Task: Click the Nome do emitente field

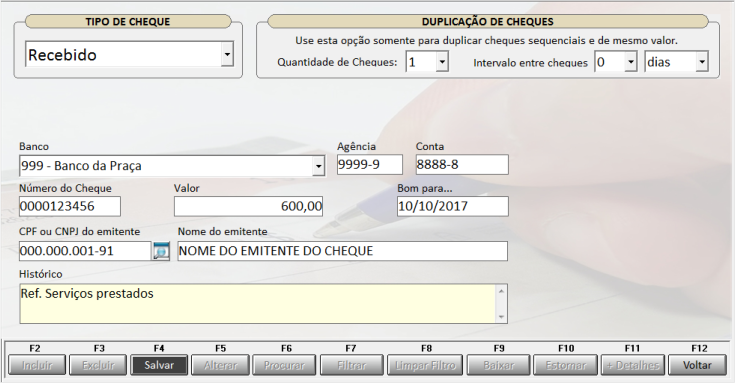Action: pos(342,251)
